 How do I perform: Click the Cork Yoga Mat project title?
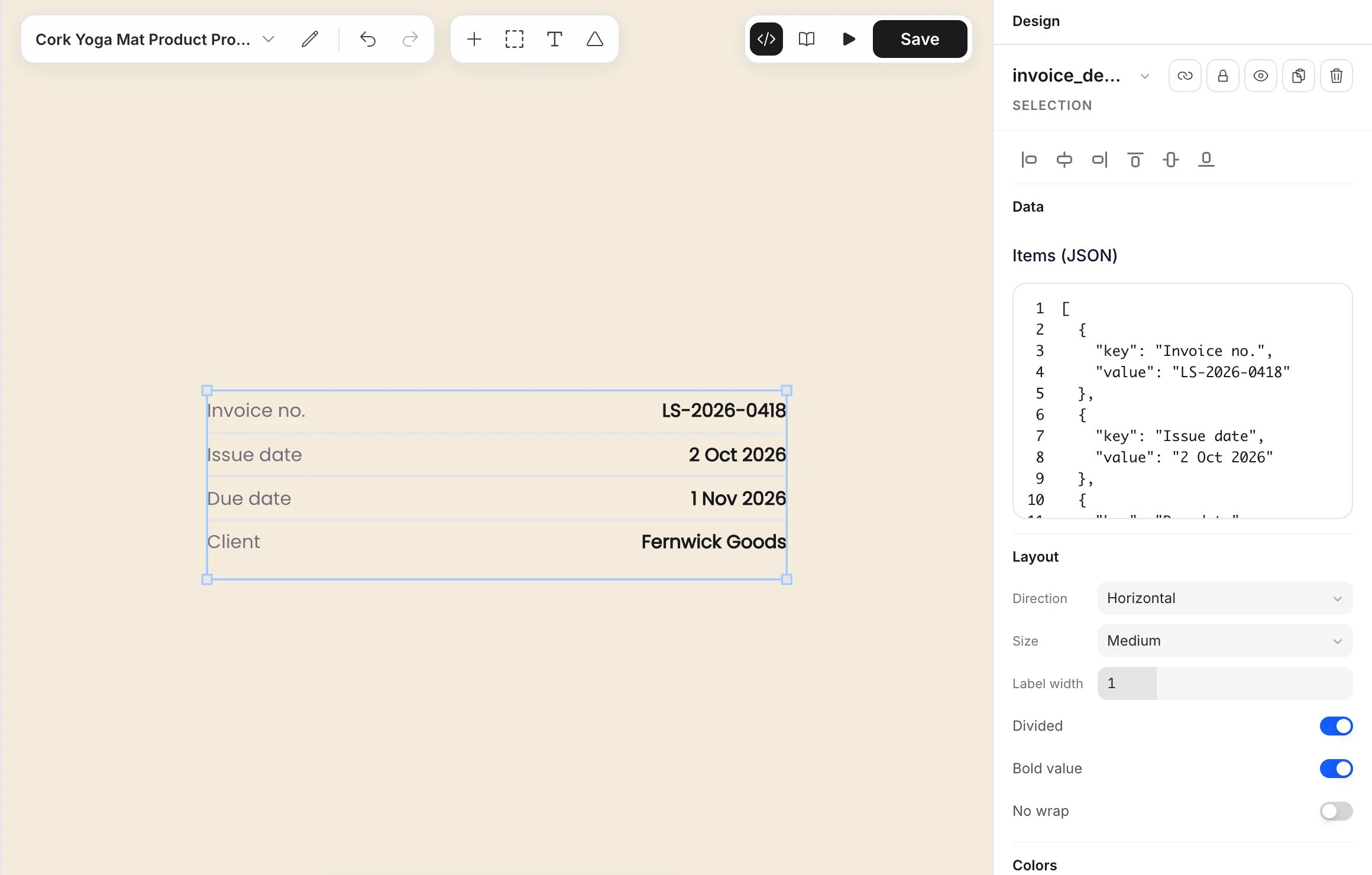143,40
